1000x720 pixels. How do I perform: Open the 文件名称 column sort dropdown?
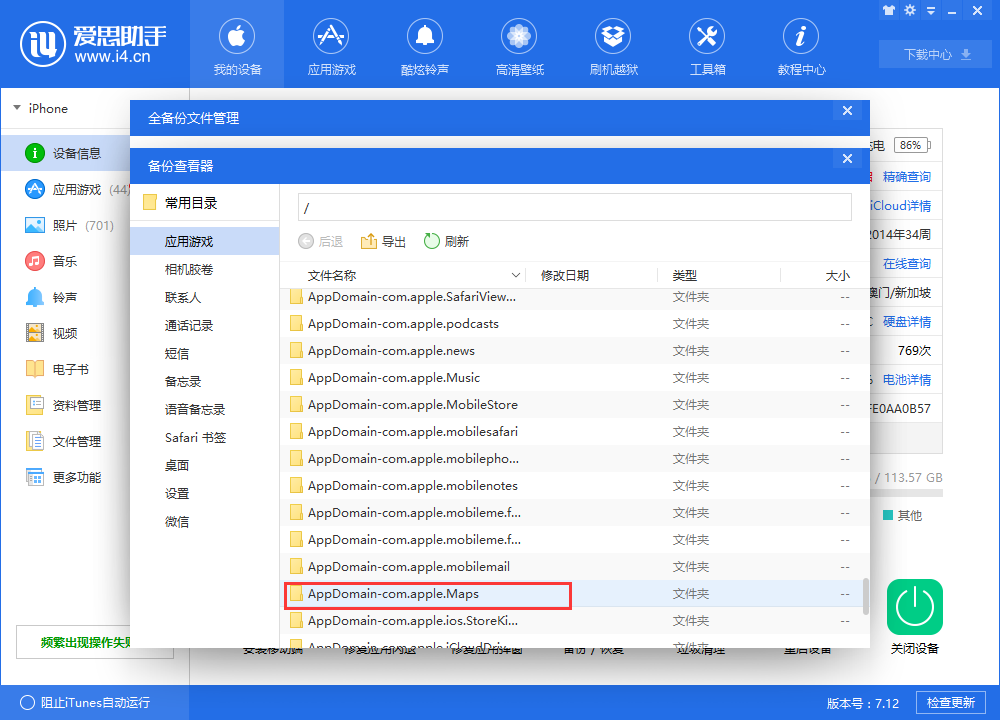517,273
